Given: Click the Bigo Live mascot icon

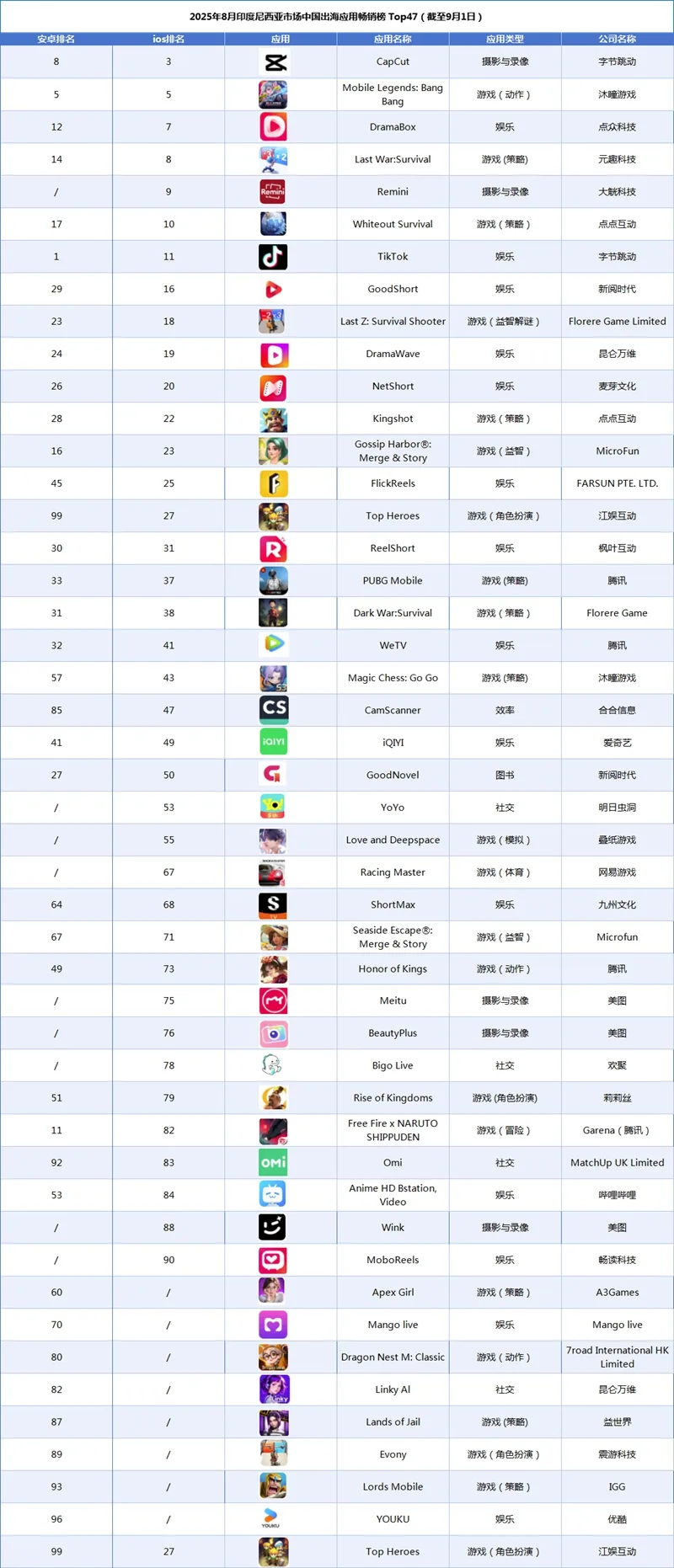Looking at the screenshot, I should (271, 1065).
